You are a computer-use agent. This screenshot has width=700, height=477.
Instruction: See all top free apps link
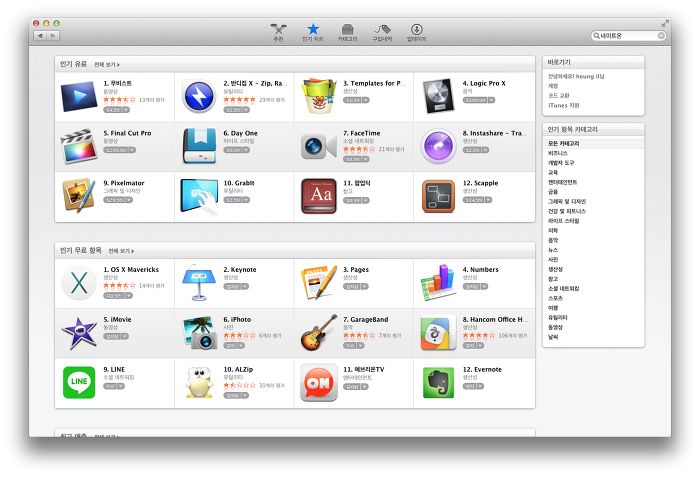tap(121, 251)
